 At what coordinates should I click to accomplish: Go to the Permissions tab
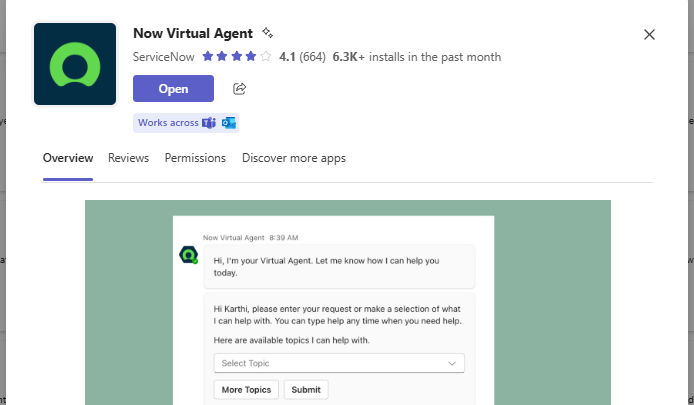(x=195, y=158)
